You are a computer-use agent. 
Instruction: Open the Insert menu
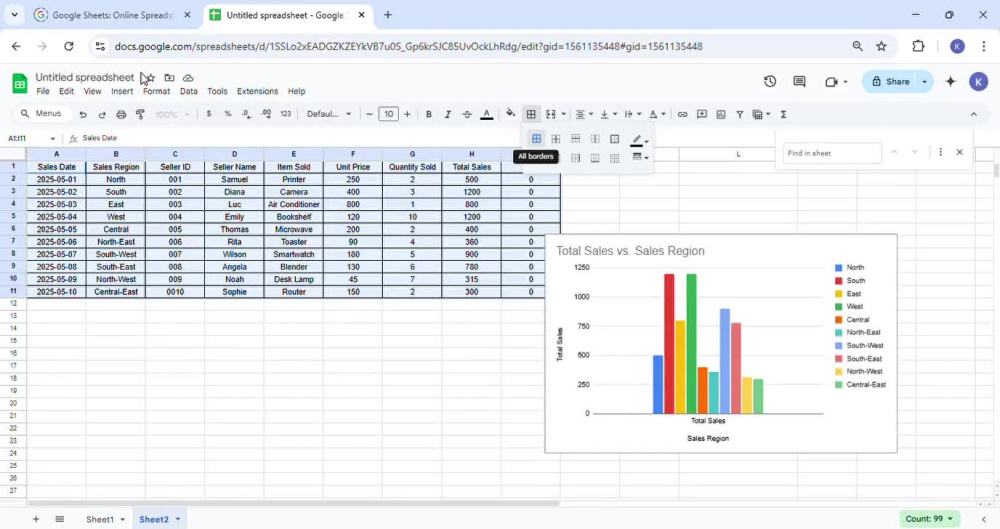pyautogui.click(x=122, y=91)
